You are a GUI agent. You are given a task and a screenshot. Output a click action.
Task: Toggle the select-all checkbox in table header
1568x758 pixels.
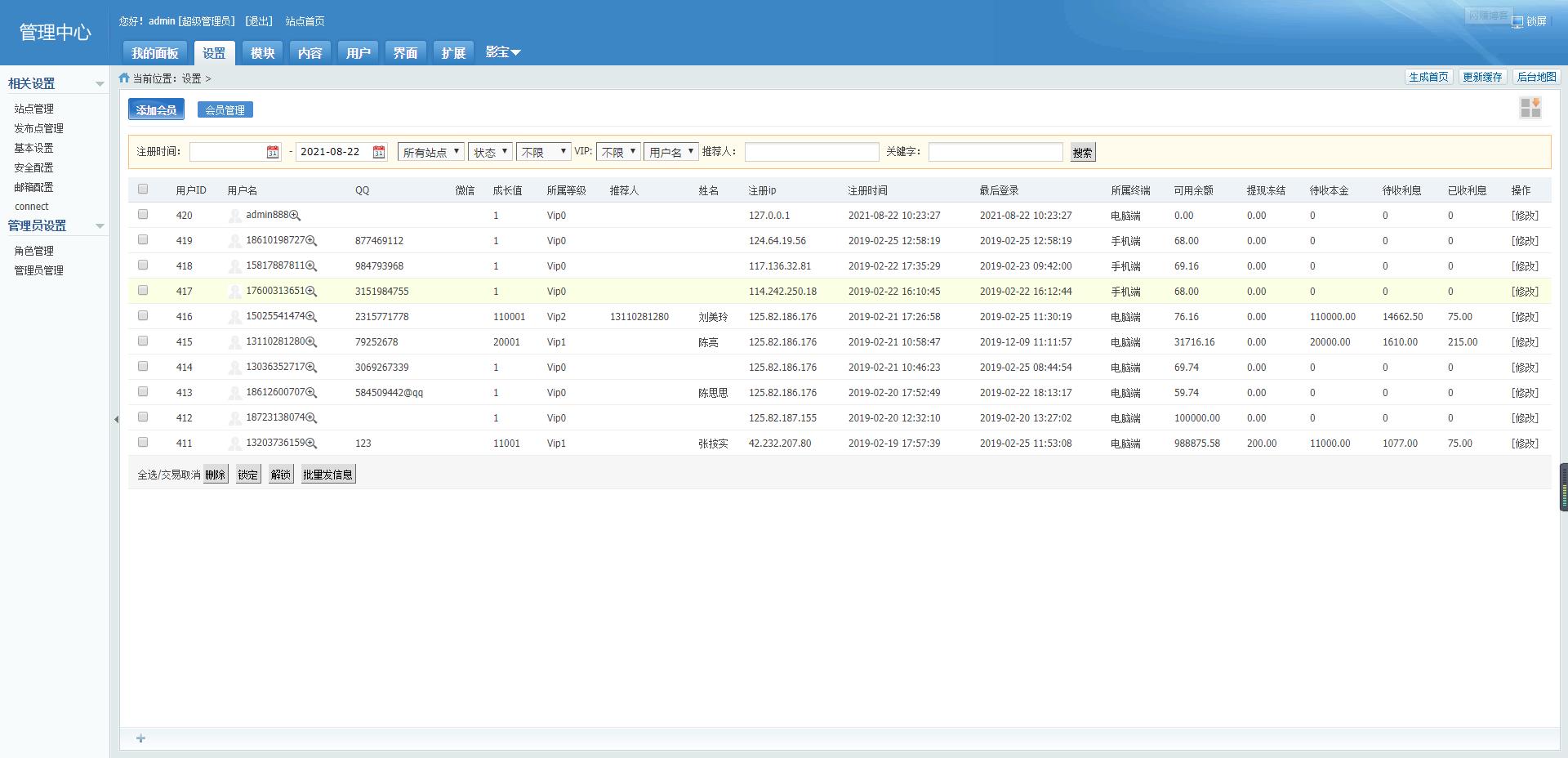coord(143,189)
